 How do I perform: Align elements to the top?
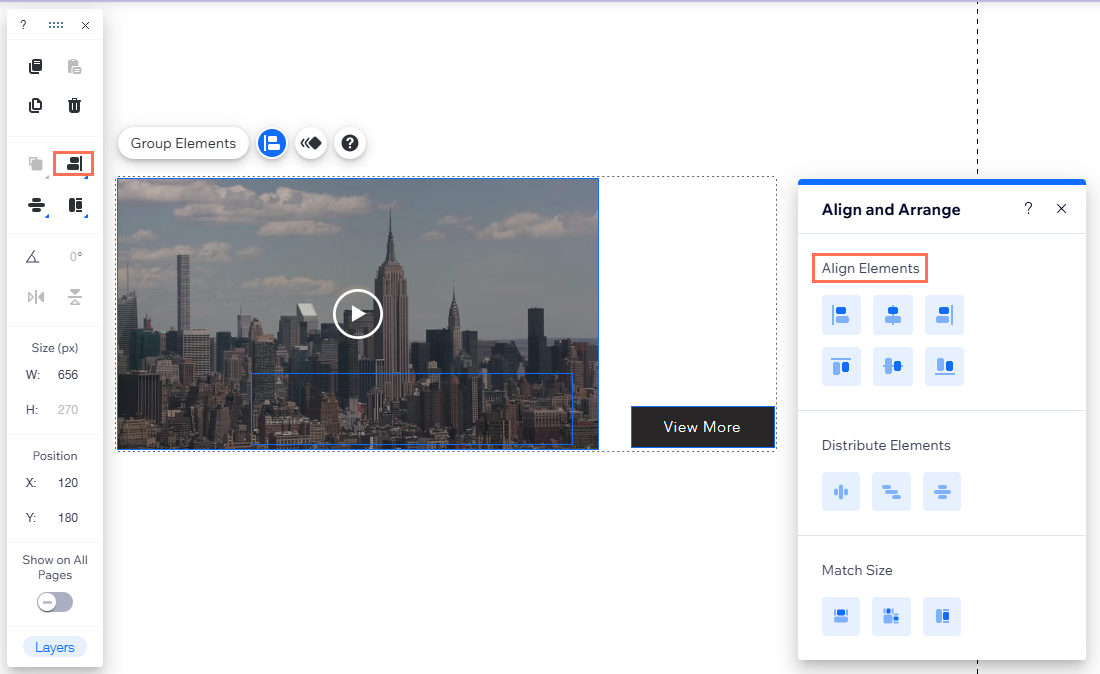click(x=841, y=366)
